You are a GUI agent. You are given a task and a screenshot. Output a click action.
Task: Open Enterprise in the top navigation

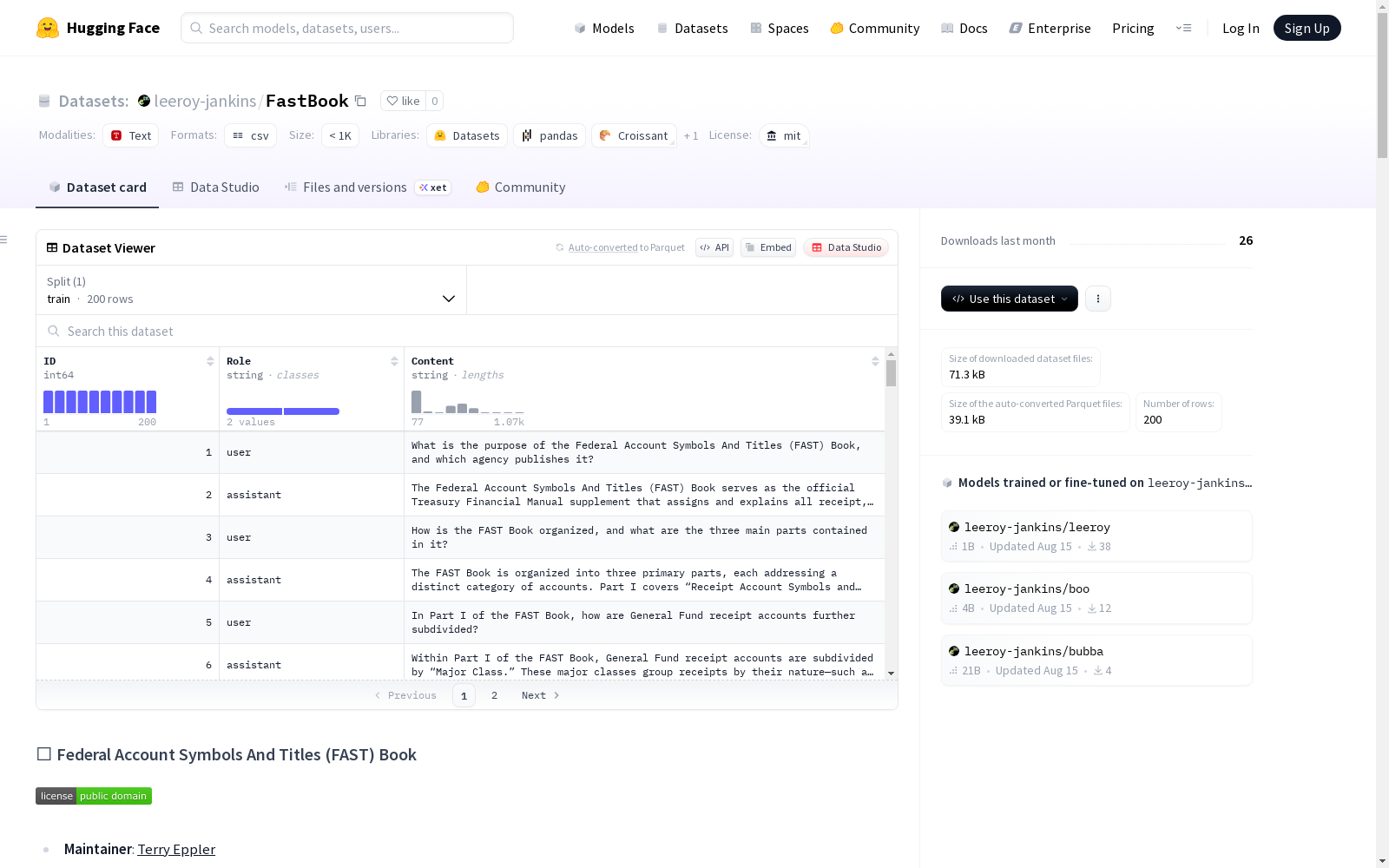[1050, 28]
